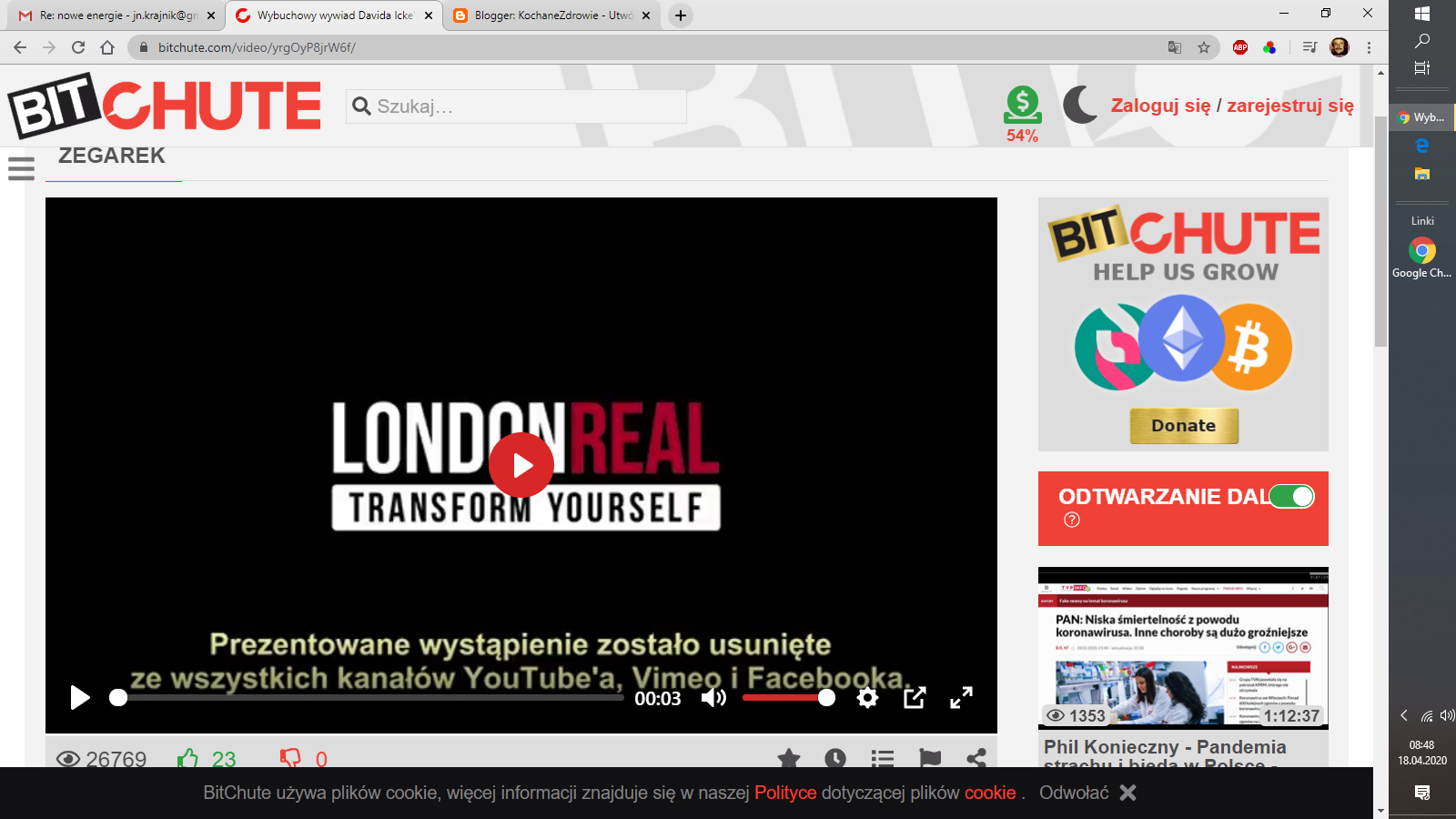Save to watch later with the clock icon
Viewport: 1456px width, 819px height.
coord(835,759)
